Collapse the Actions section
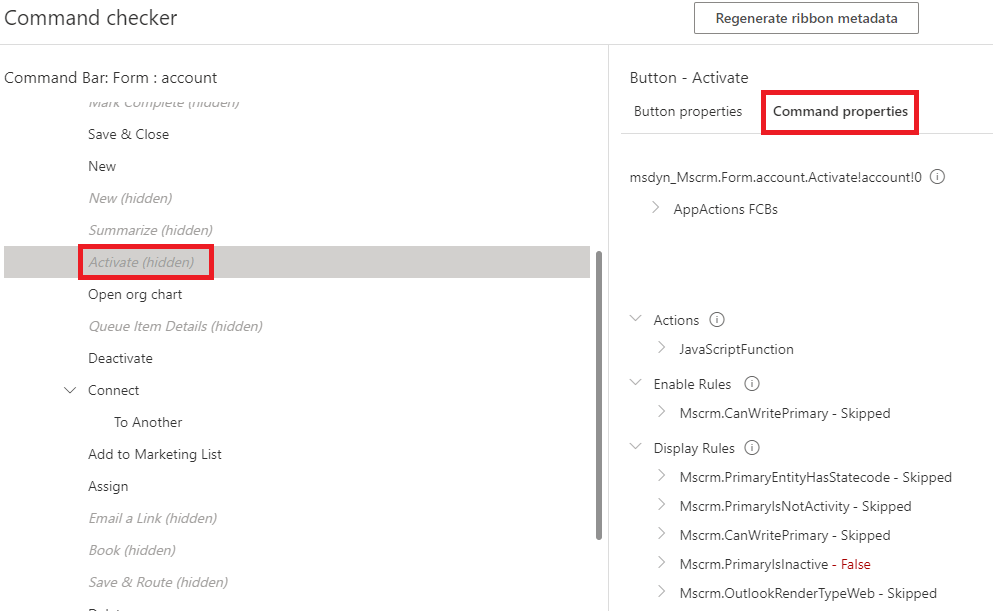Image resolution: width=993 pixels, height=611 pixels. point(636,319)
